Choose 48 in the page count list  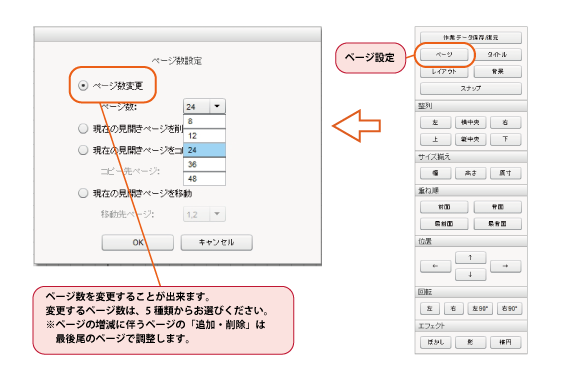coord(204,179)
